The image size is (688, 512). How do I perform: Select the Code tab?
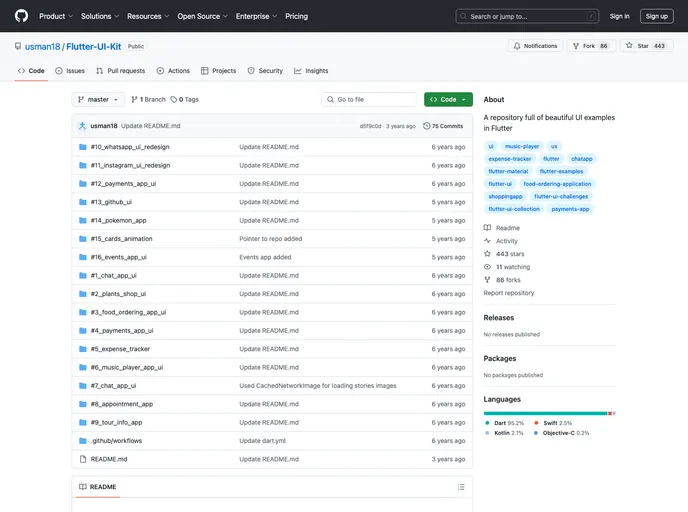[31, 71]
